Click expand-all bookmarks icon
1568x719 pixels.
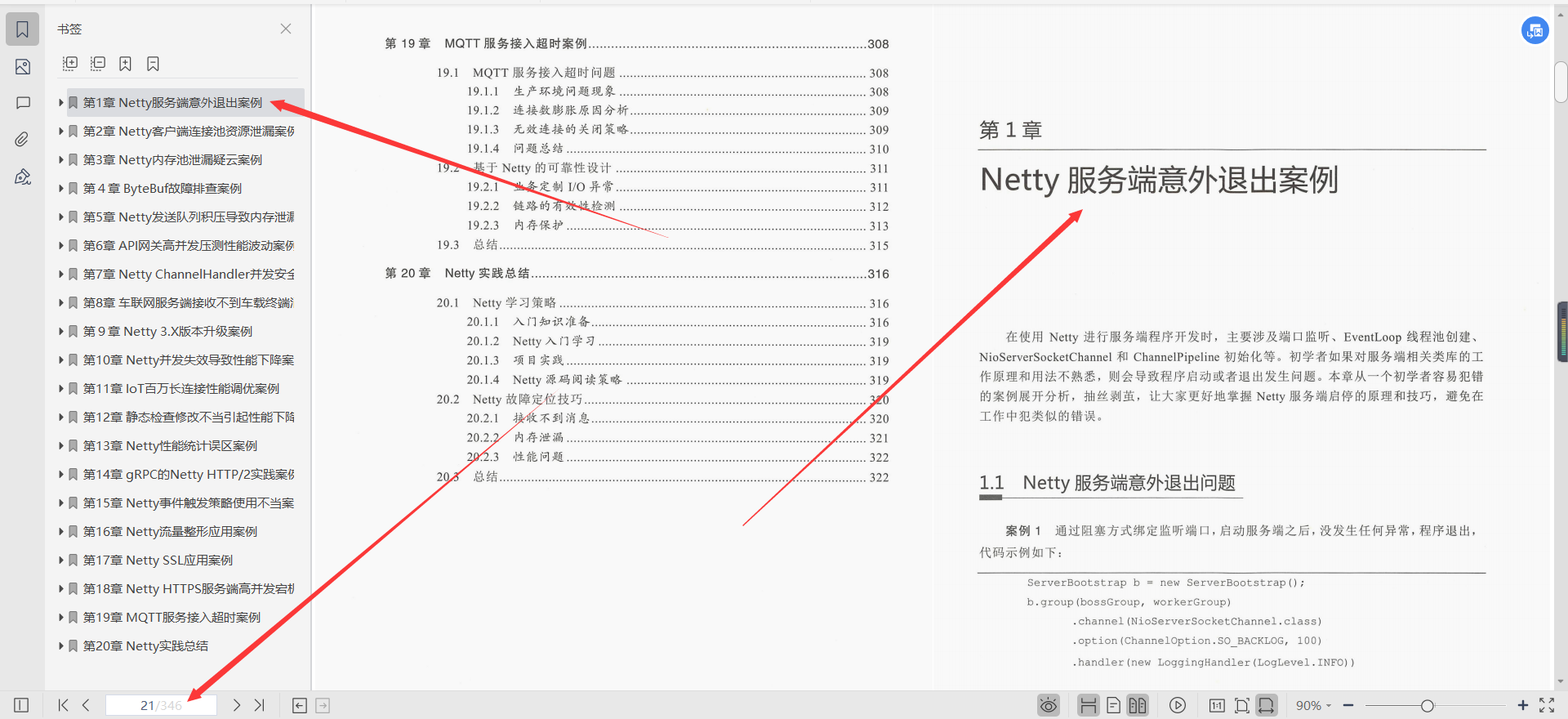[x=70, y=64]
